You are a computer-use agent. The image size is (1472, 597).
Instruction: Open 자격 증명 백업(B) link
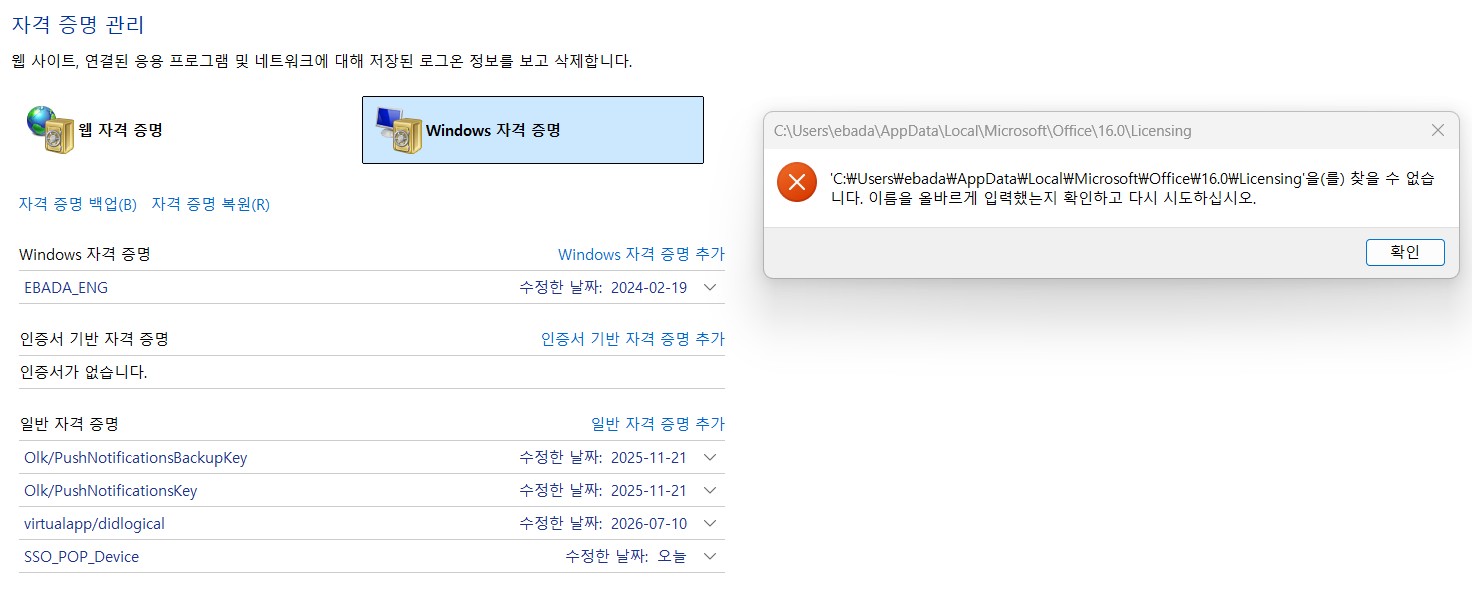point(78,204)
